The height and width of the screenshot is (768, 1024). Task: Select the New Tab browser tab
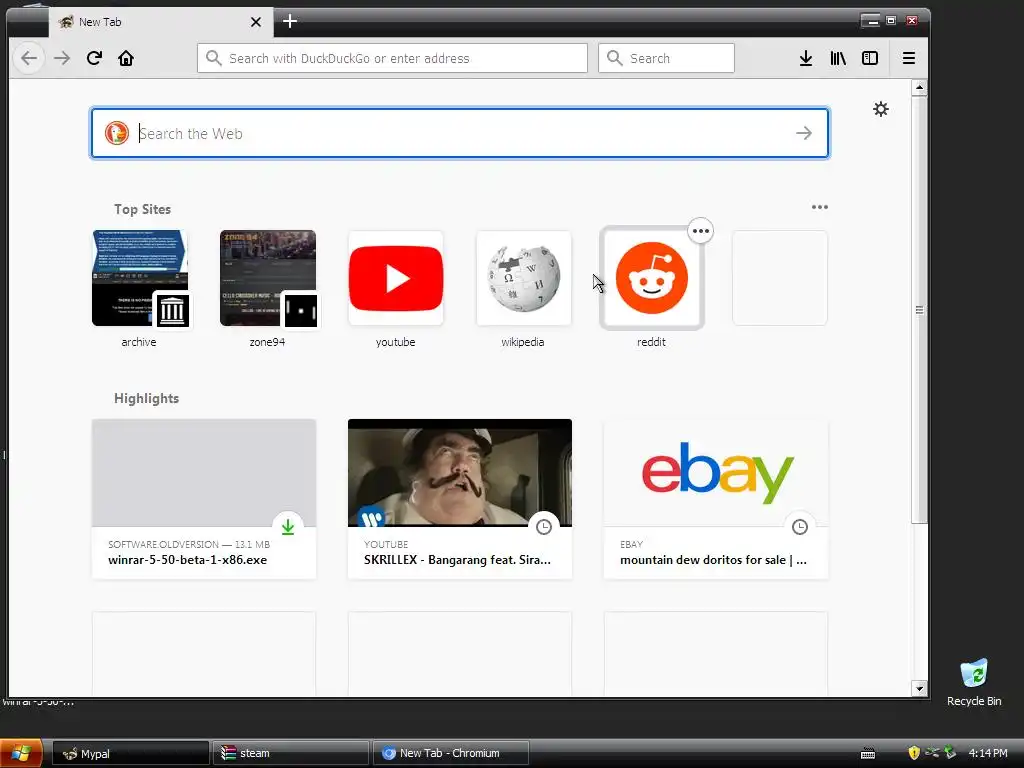pyautogui.click(x=160, y=22)
